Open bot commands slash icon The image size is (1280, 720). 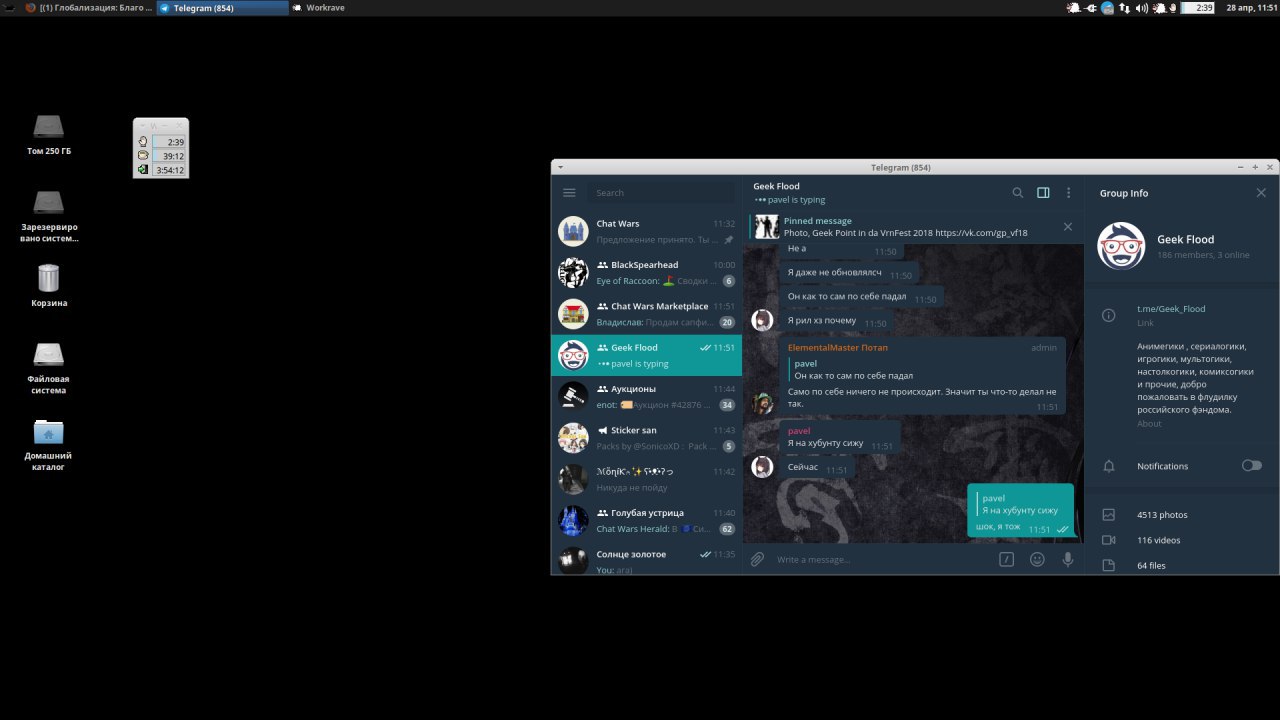(x=1007, y=559)
